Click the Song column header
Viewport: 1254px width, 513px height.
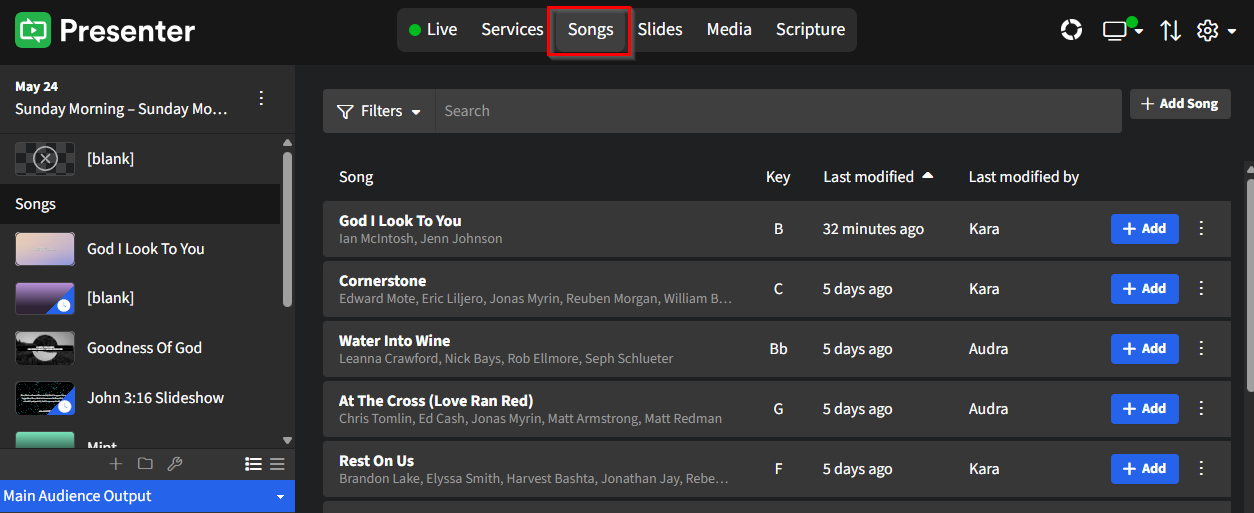[356, 177]
